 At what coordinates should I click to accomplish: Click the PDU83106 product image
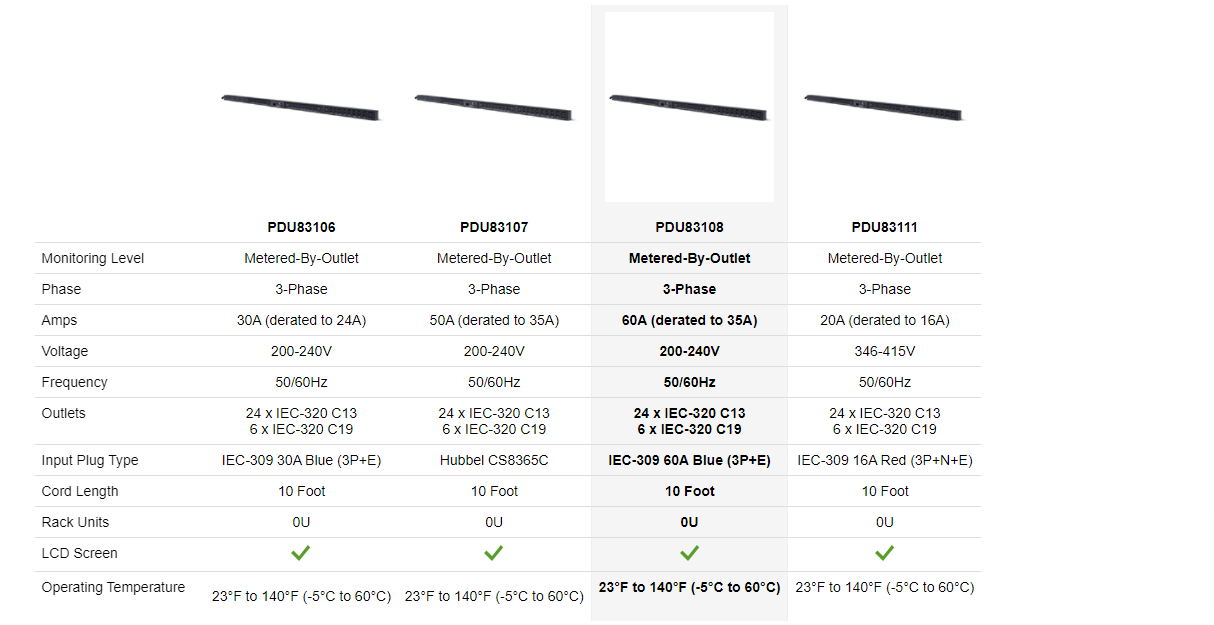click(301, 105)
